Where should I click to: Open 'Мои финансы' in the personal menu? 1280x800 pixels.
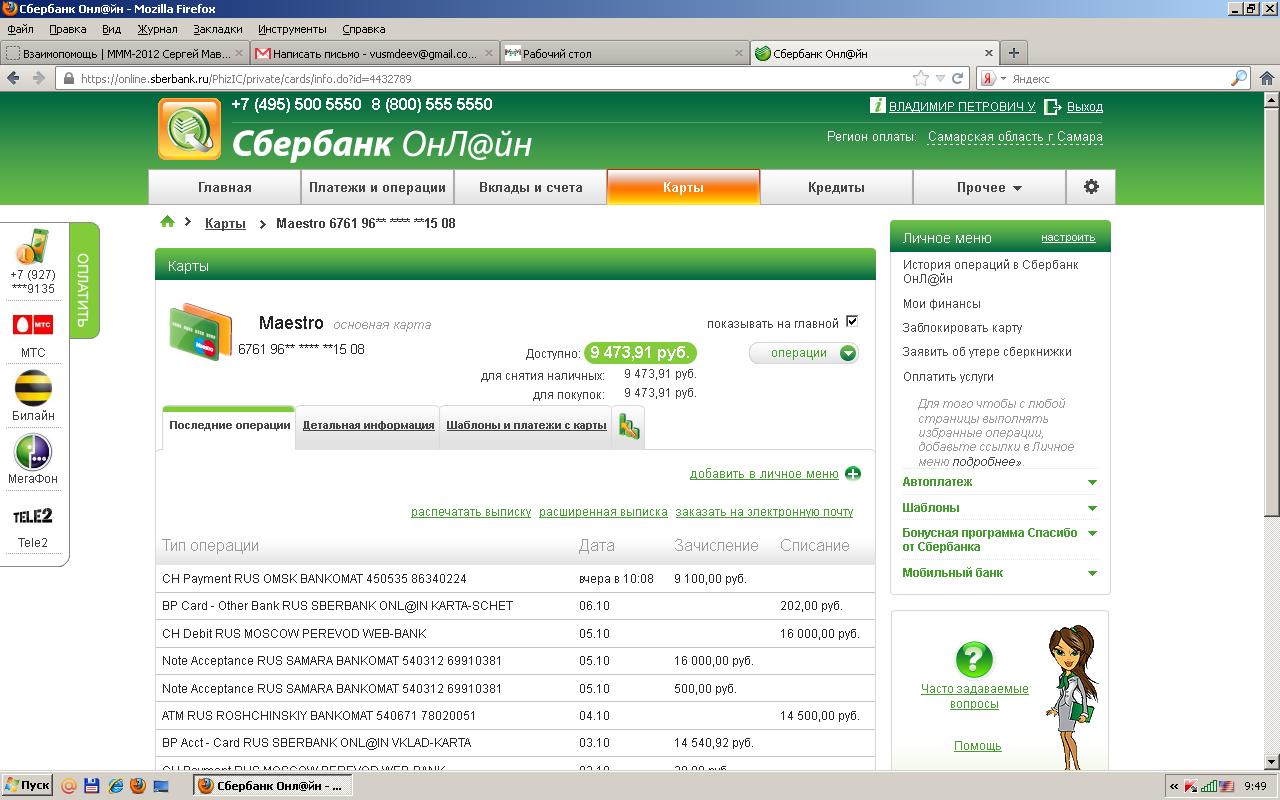(x=941, y=304)
